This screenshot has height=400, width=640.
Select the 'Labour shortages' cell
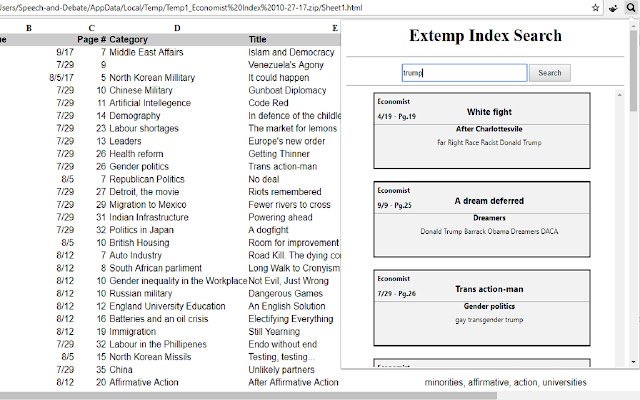coord(144,129)
